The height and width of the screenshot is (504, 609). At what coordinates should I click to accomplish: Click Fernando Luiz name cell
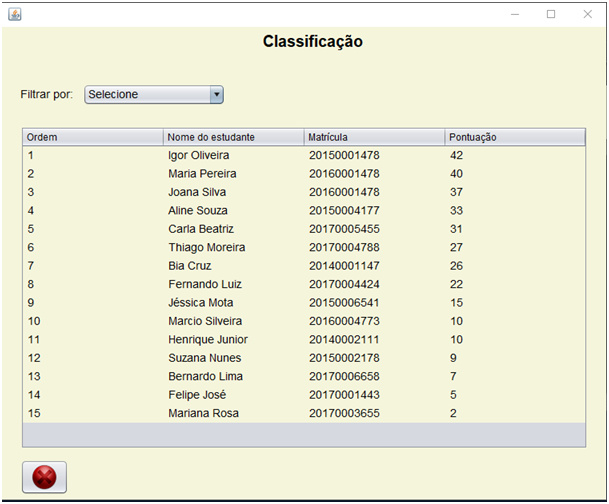point(205,284)
